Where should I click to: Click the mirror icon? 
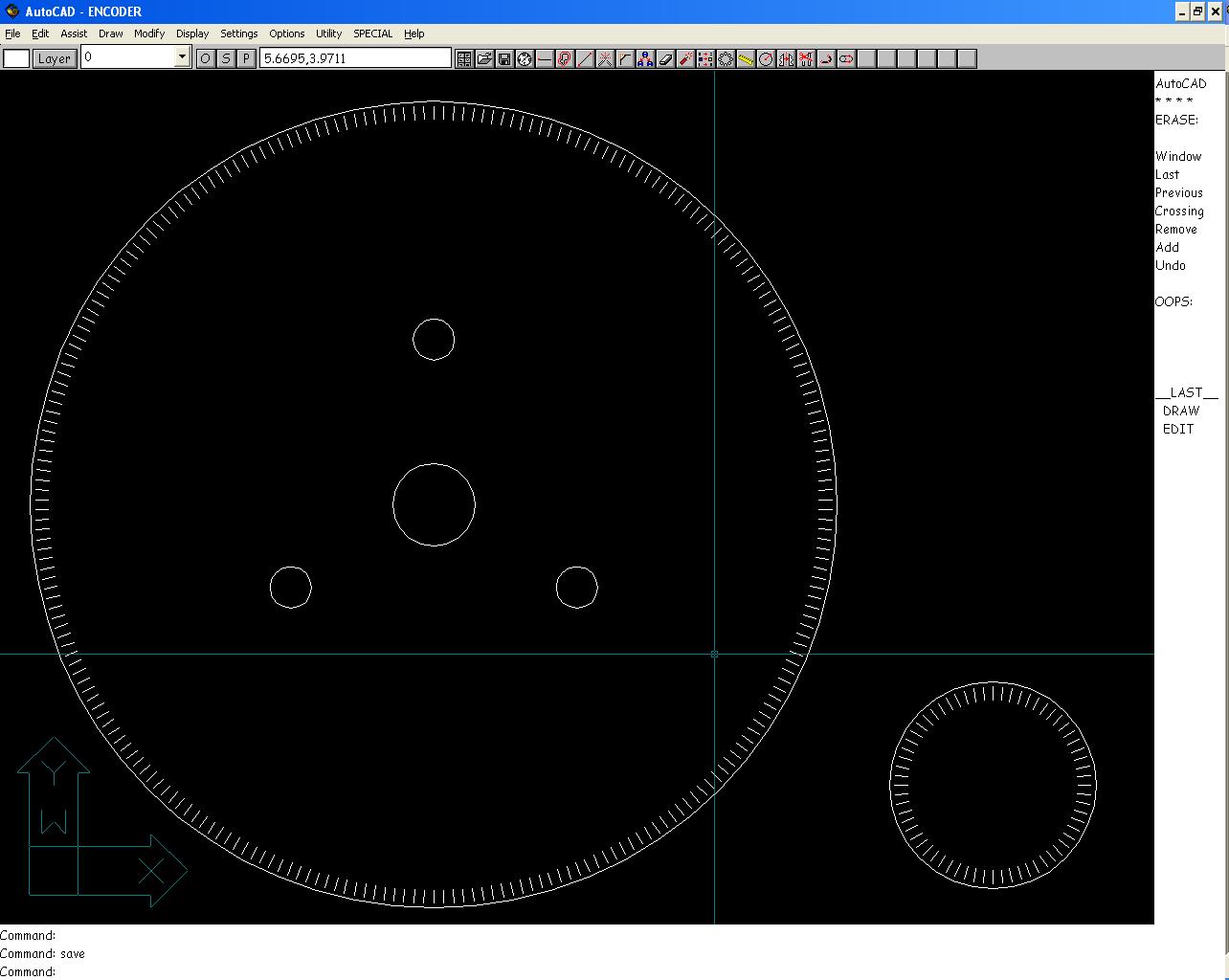click(786, 58)
